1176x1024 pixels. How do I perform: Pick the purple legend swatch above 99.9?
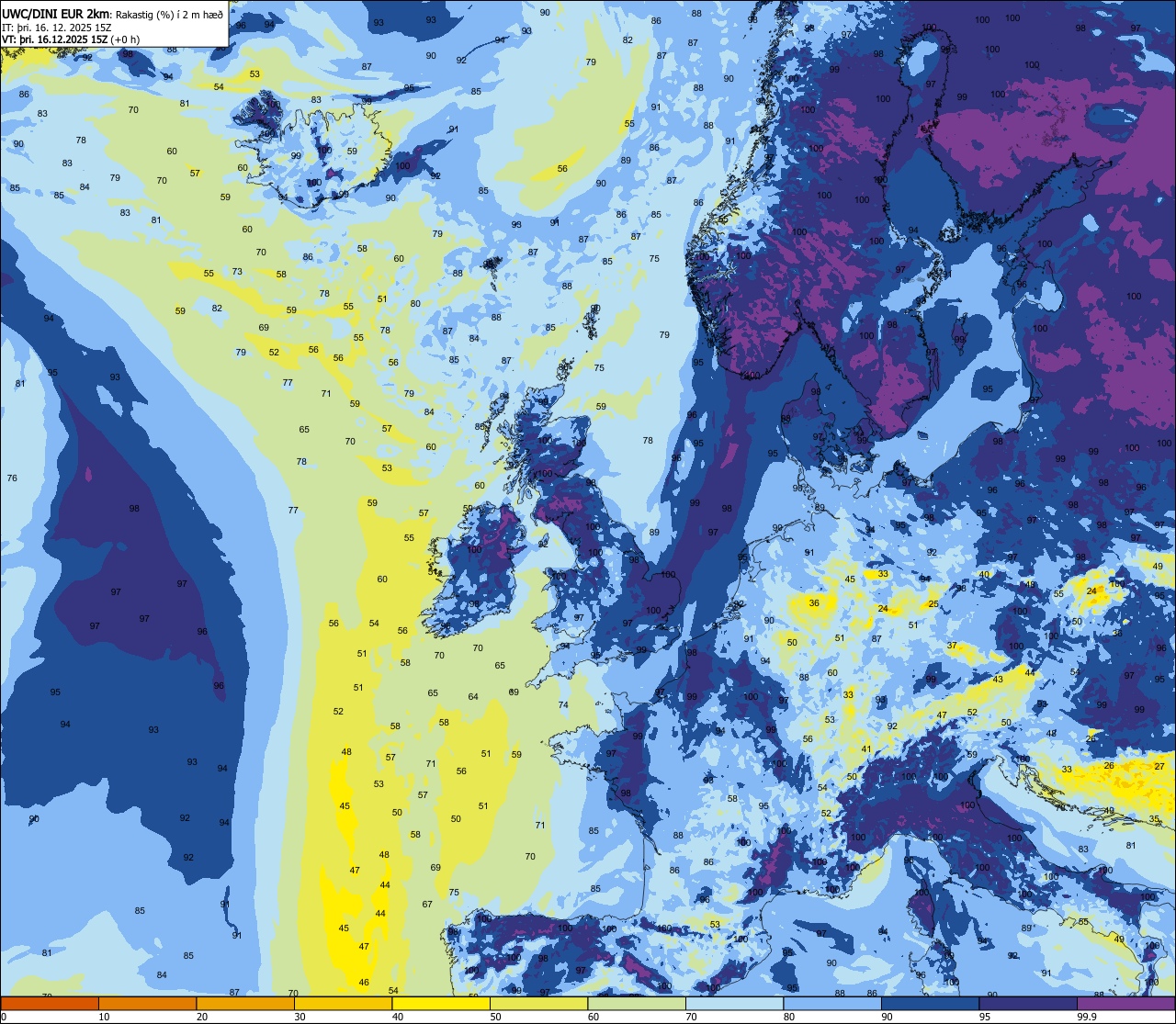pyautogui.click(x=1125, y=1003)
